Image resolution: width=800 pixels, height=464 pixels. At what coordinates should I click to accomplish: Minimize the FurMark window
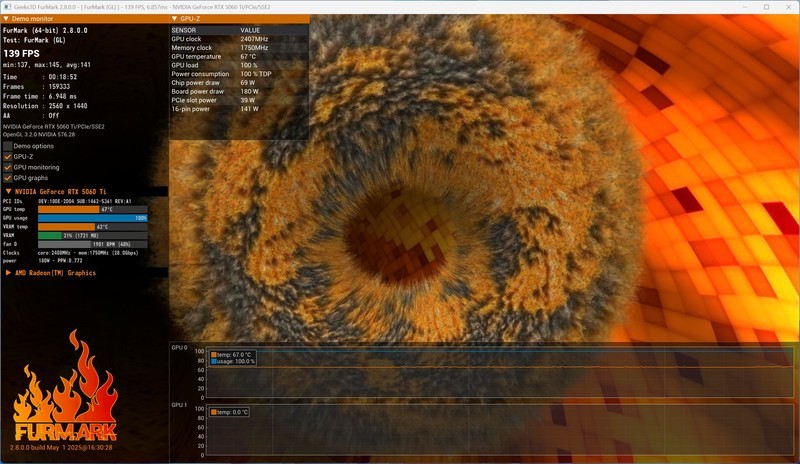pos(745,7)
